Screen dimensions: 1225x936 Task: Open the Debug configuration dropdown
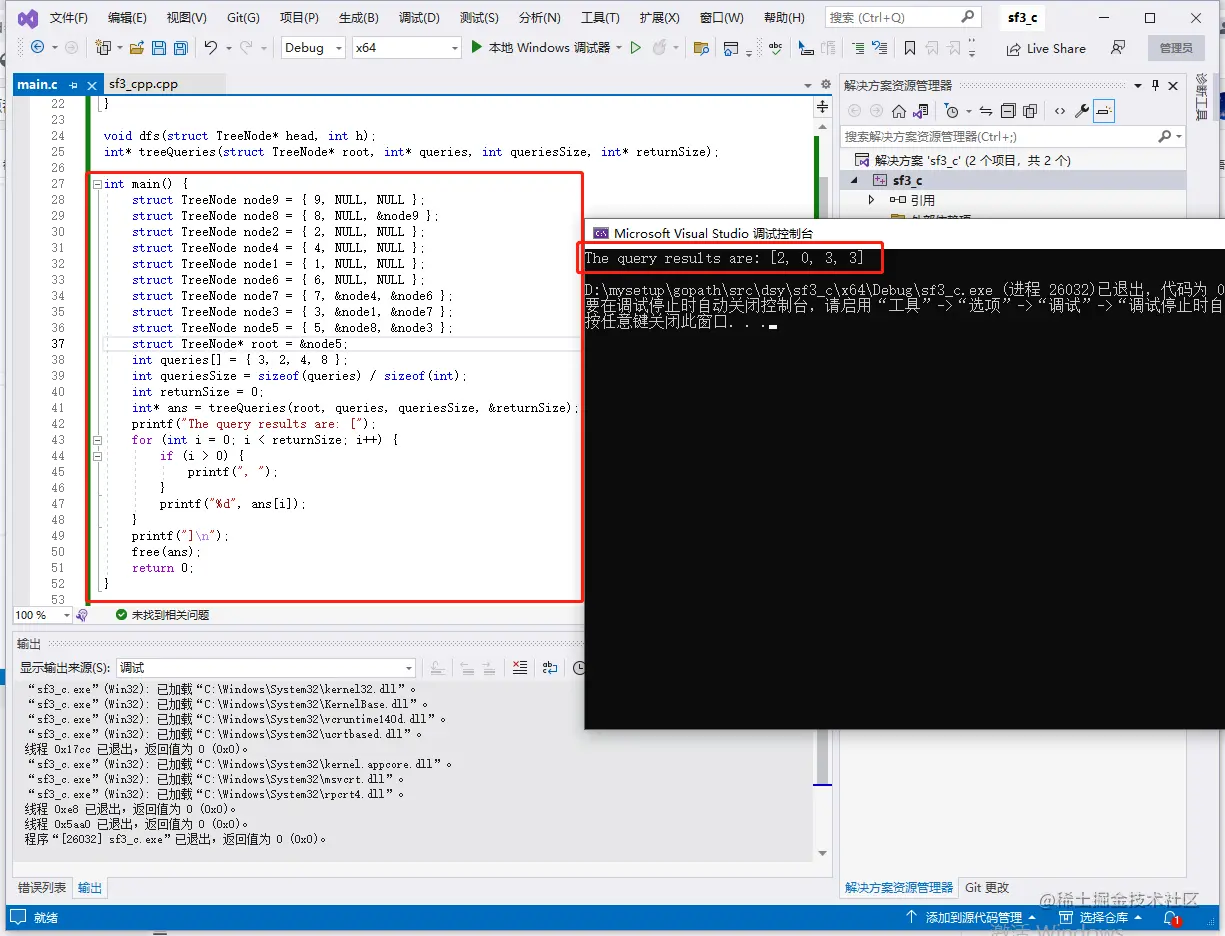tap(312, 47)
